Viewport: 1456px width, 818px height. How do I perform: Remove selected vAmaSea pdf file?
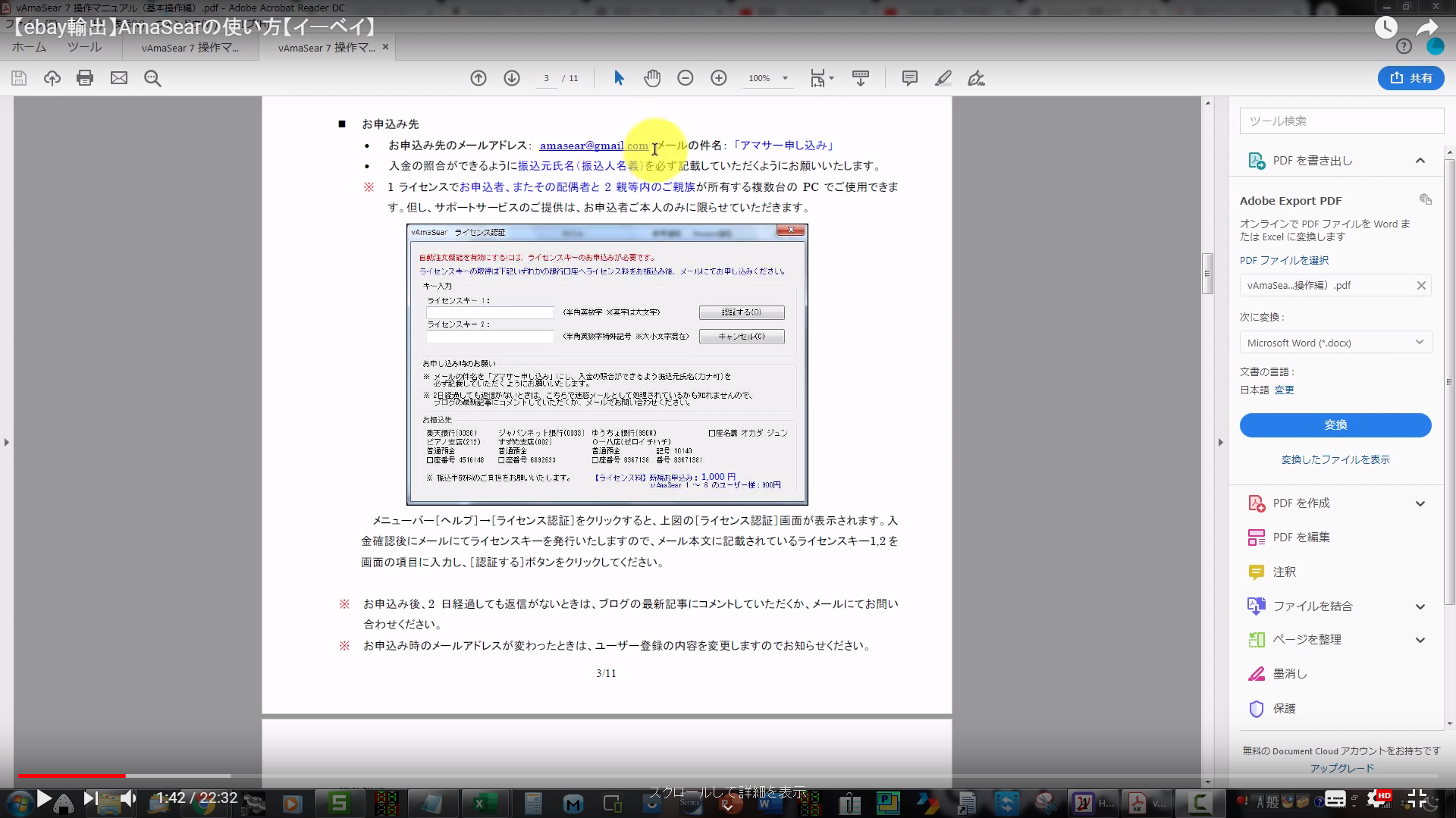point(1421,286)
